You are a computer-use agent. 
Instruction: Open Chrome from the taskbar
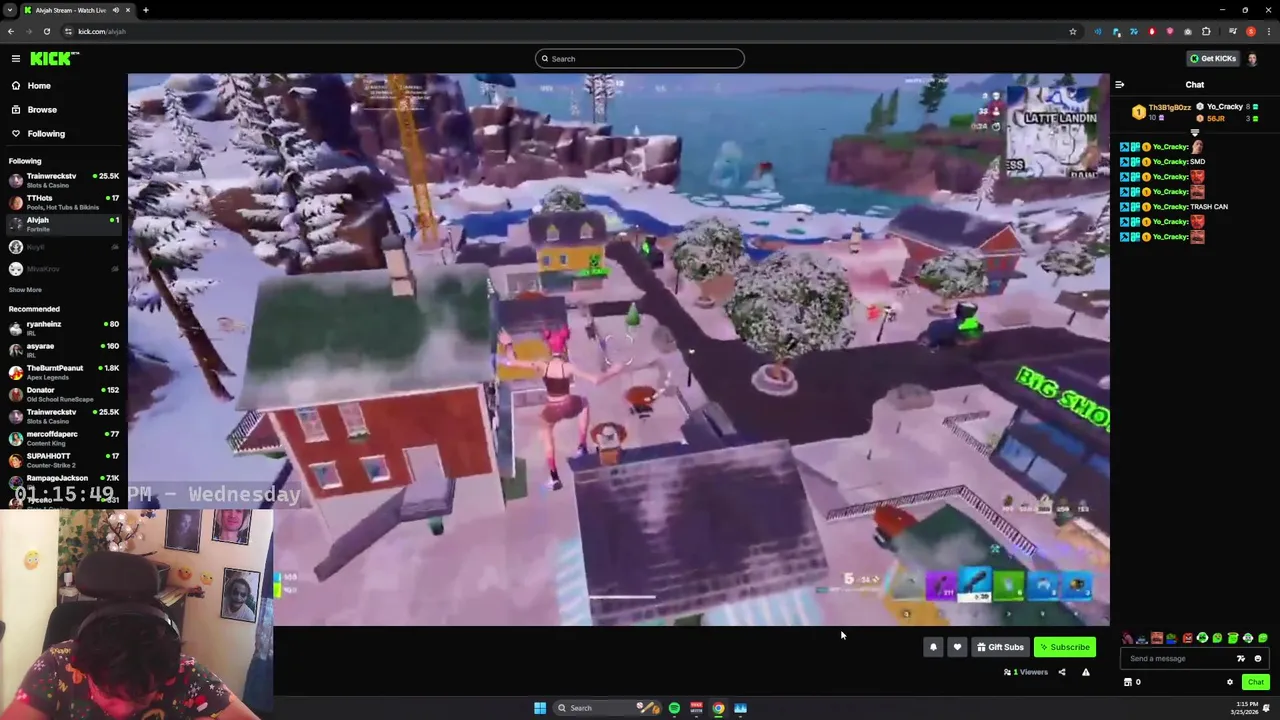(718, 708)
